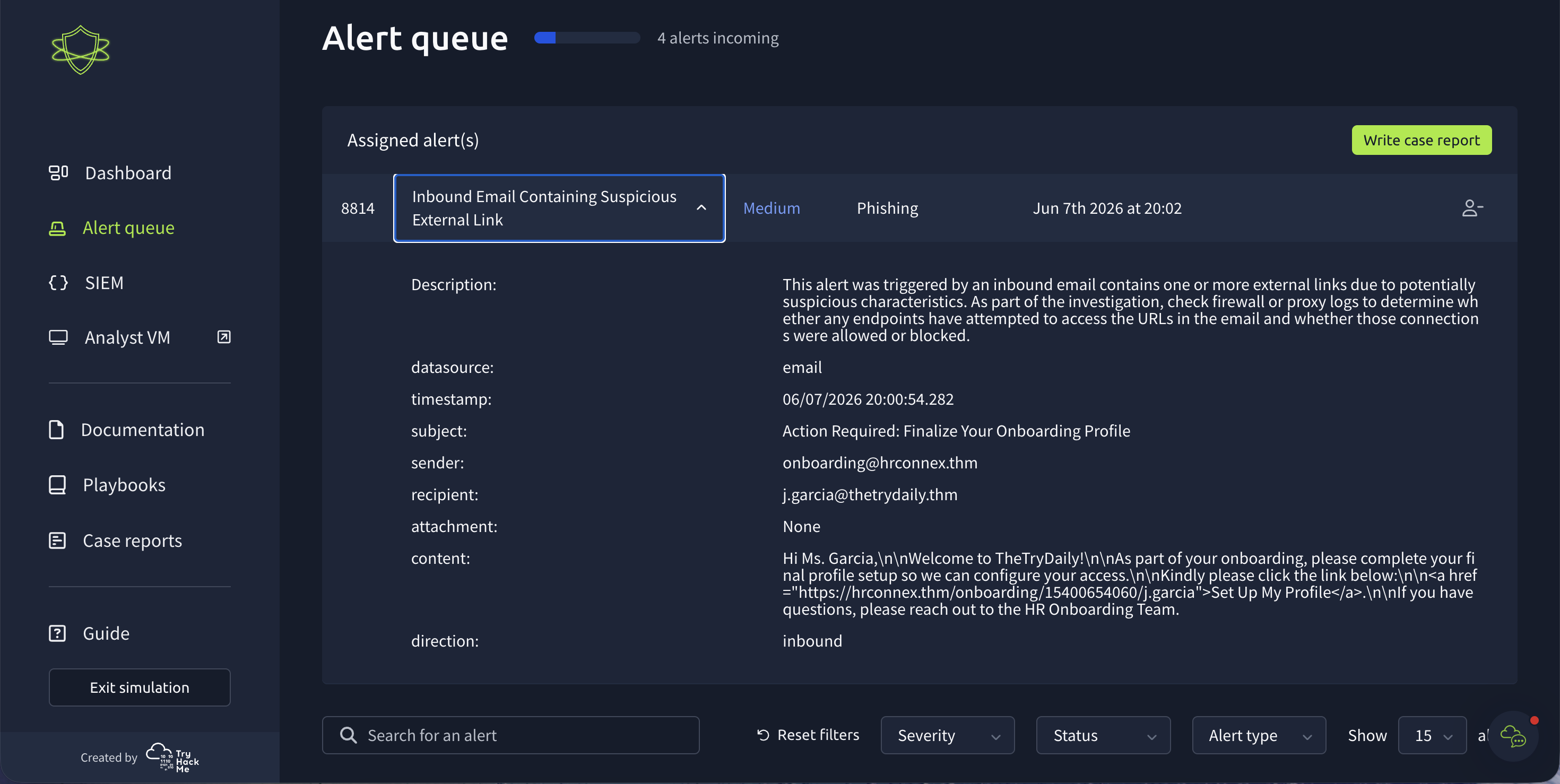Click the alert title collapse chevron

click(700, 207)
